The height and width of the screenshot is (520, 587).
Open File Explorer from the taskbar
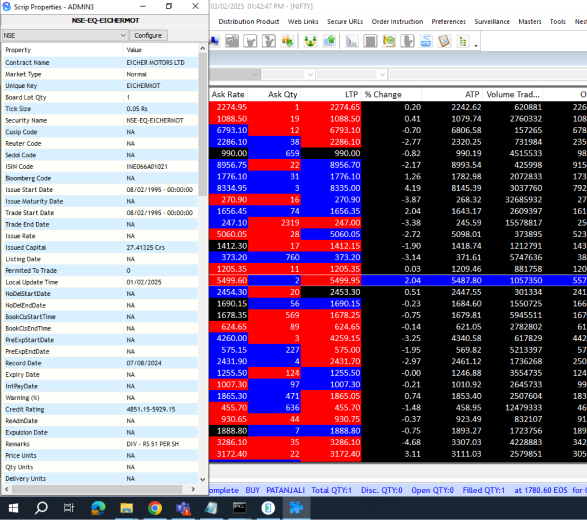click(x=127, y=508)
